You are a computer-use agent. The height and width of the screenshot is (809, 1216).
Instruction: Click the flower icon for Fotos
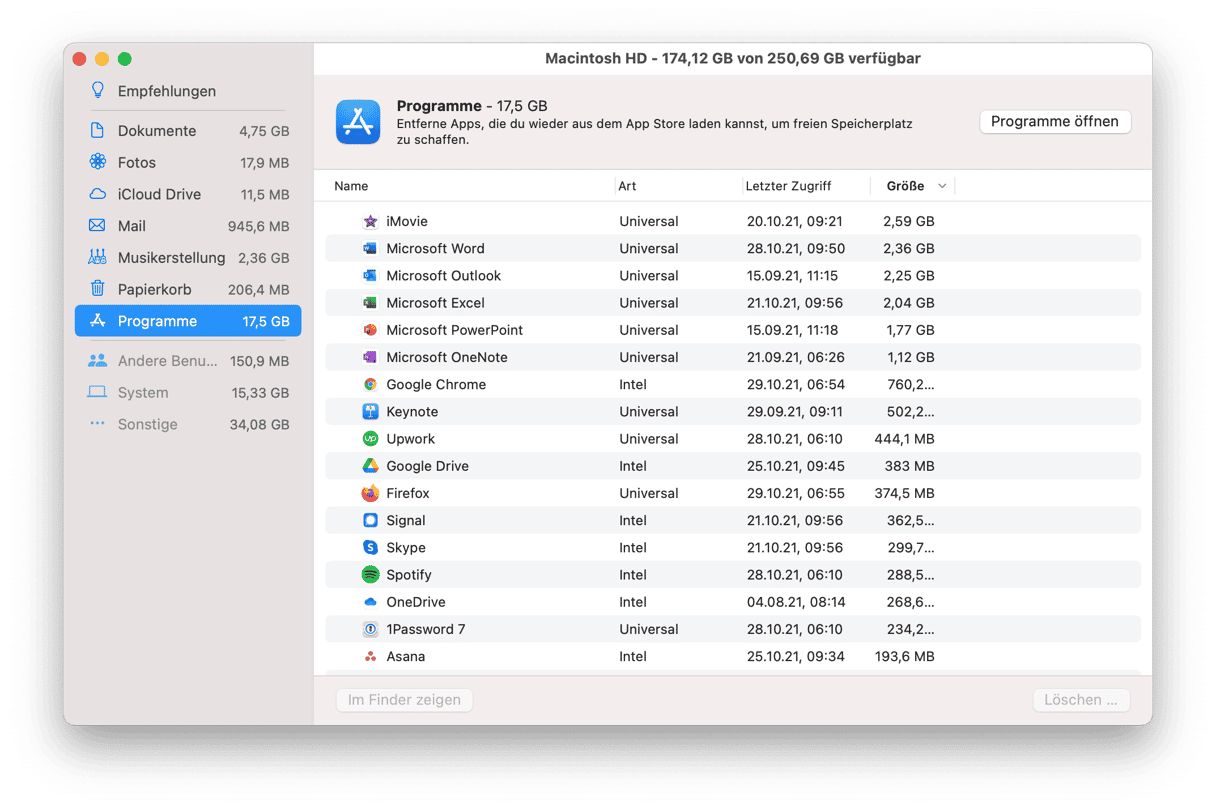click(97, 162)
